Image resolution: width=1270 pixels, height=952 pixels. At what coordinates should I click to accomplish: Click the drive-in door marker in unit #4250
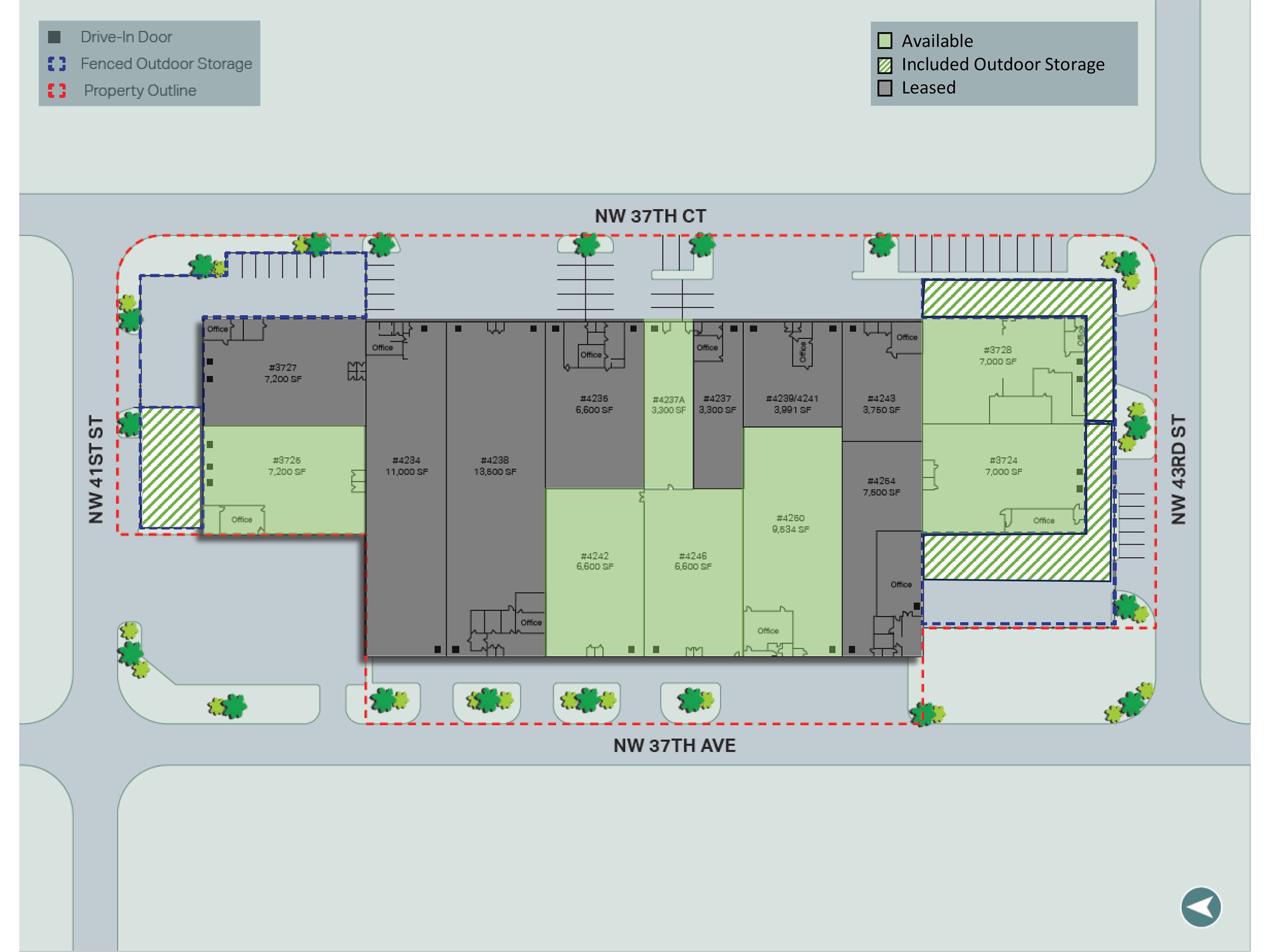tap(832, 650)
